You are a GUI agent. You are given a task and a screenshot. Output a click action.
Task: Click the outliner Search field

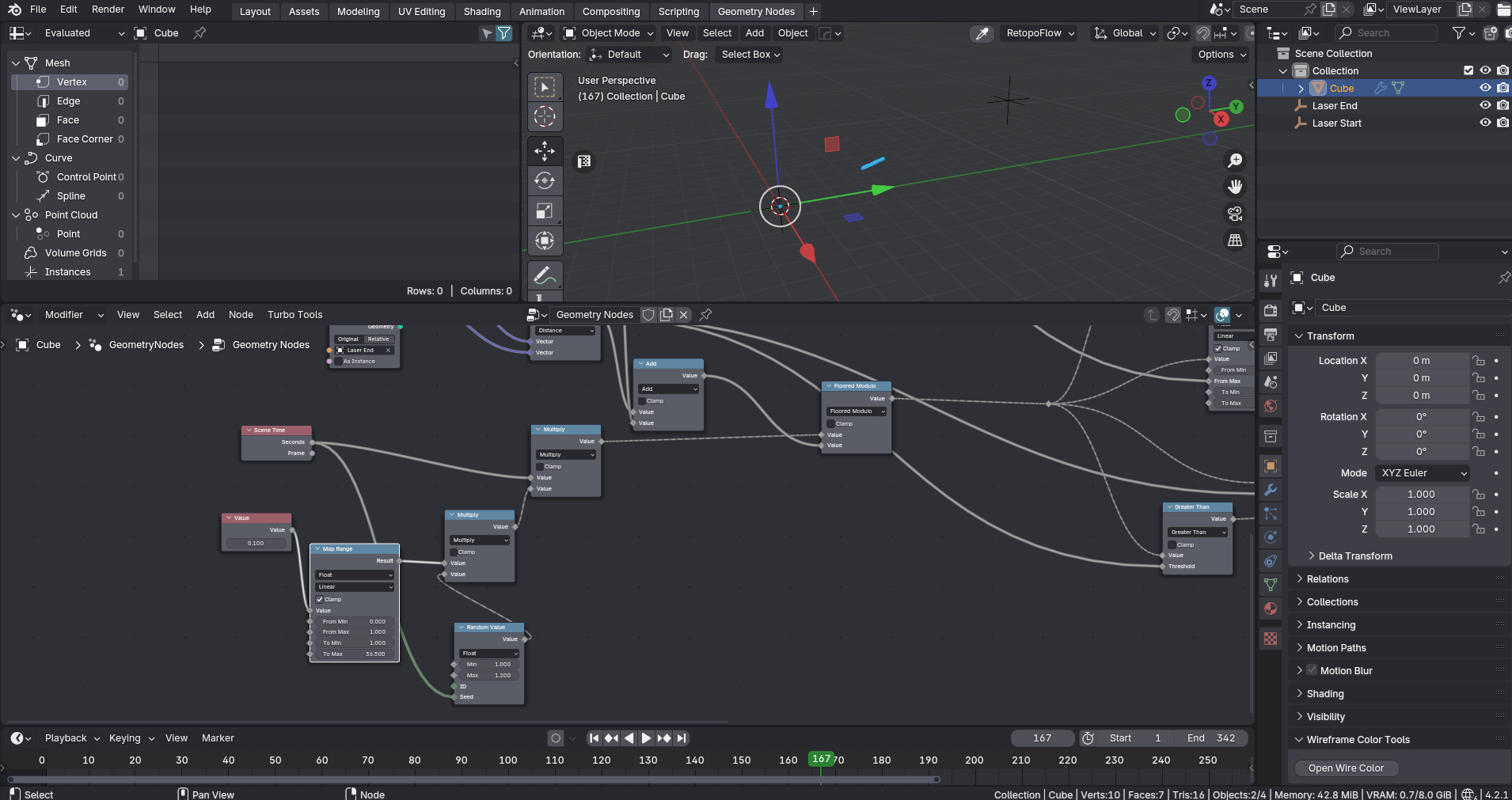(1386, 33)
